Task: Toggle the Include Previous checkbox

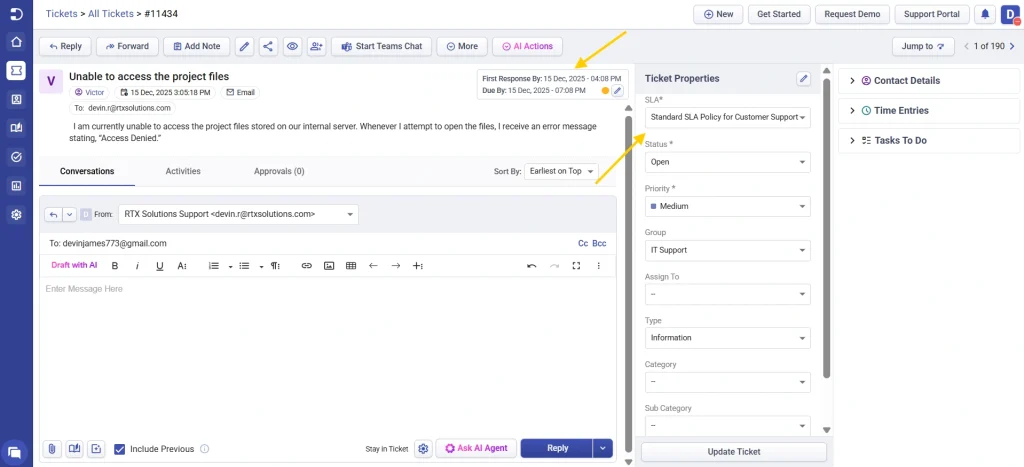Action: tap(119, 449)
